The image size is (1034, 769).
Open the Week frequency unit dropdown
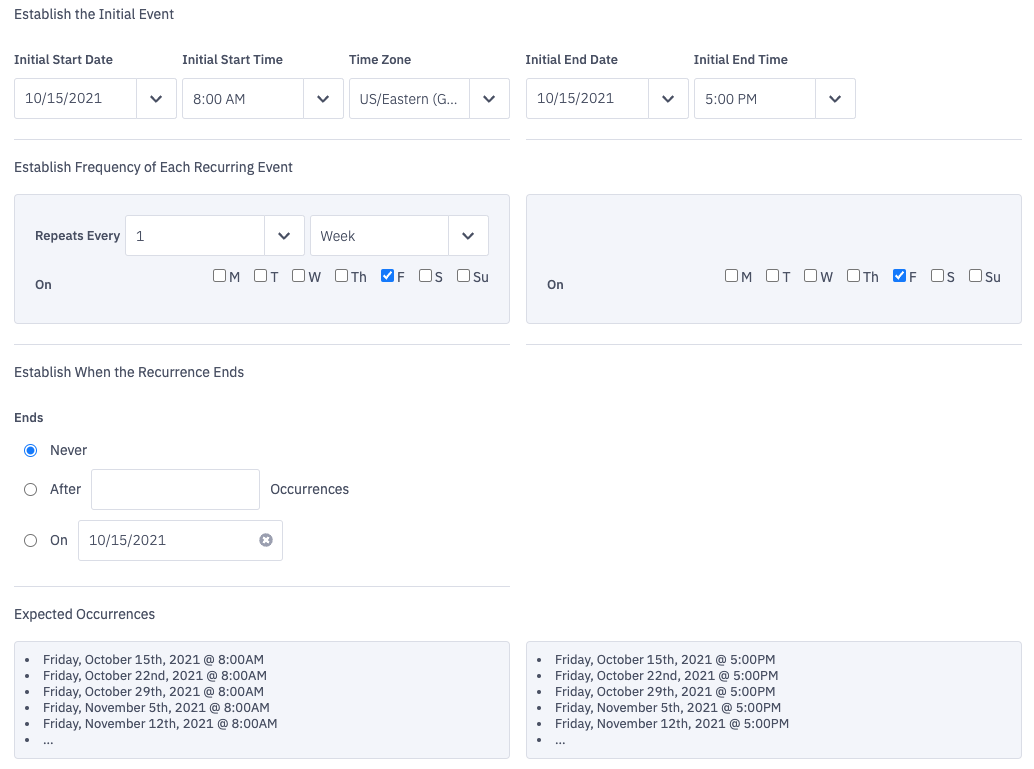pyautogui.click(x=468, y=236)
